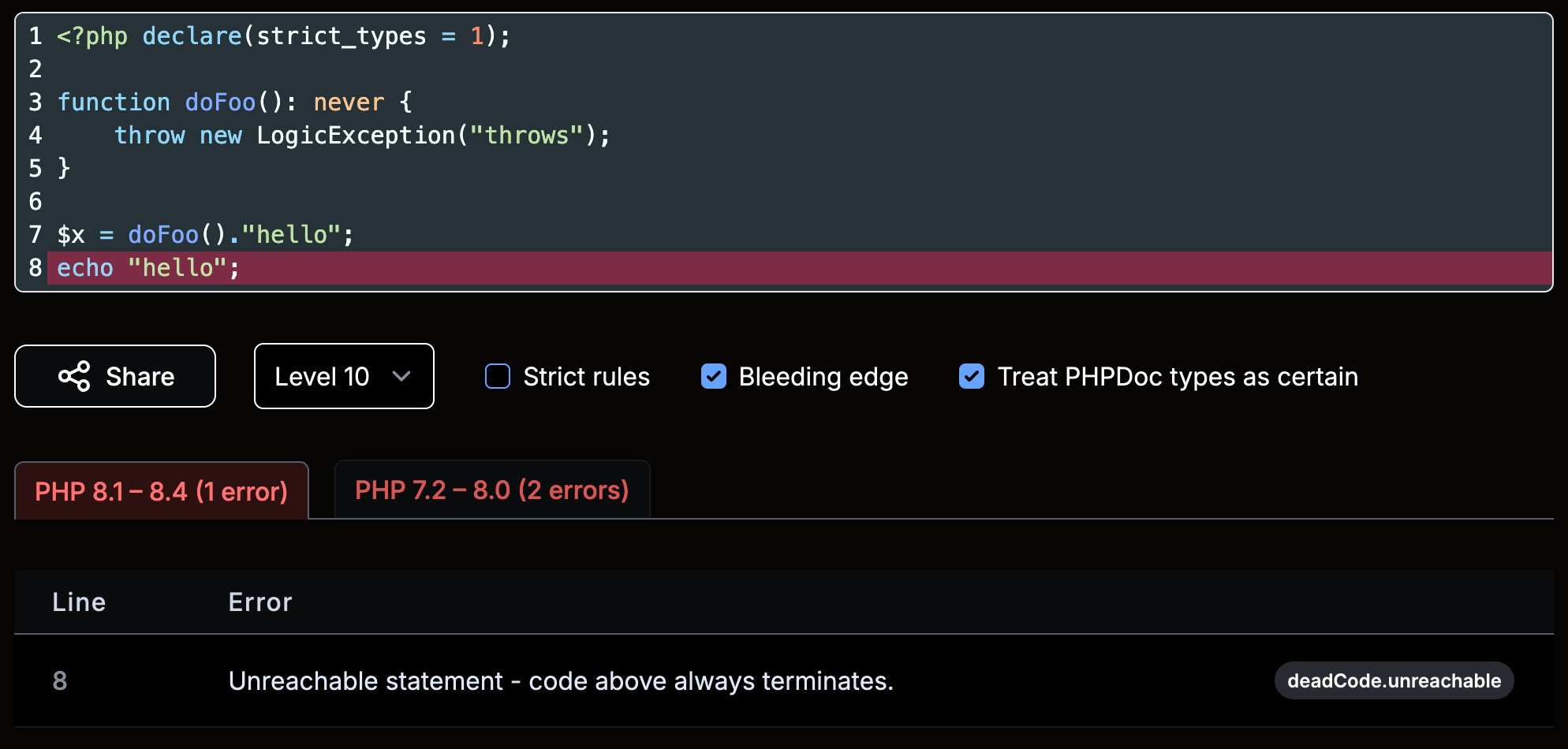Uncheck Treat PHPDoc types as certain checkbox
This screenshot has height=749, width=1568.
click(x=972, y=376)
